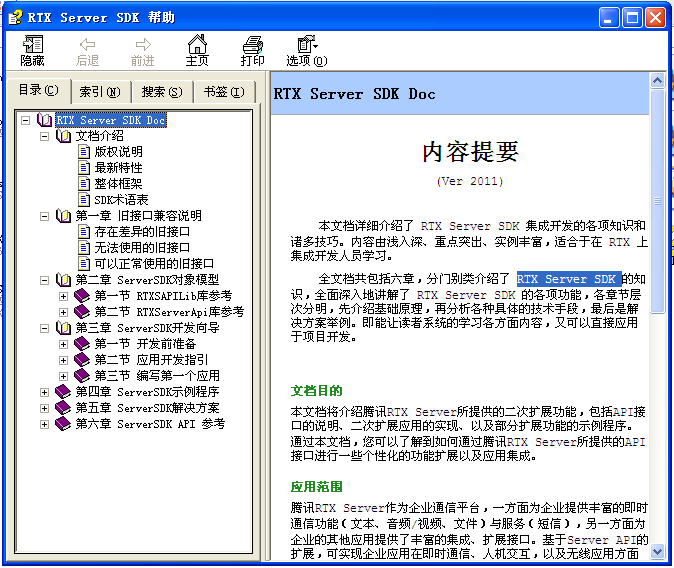The width and height of the screenshot is (674, 568).
Task: Click the open book icon beside 文档介绍
Action: click(x=63, y=136)
